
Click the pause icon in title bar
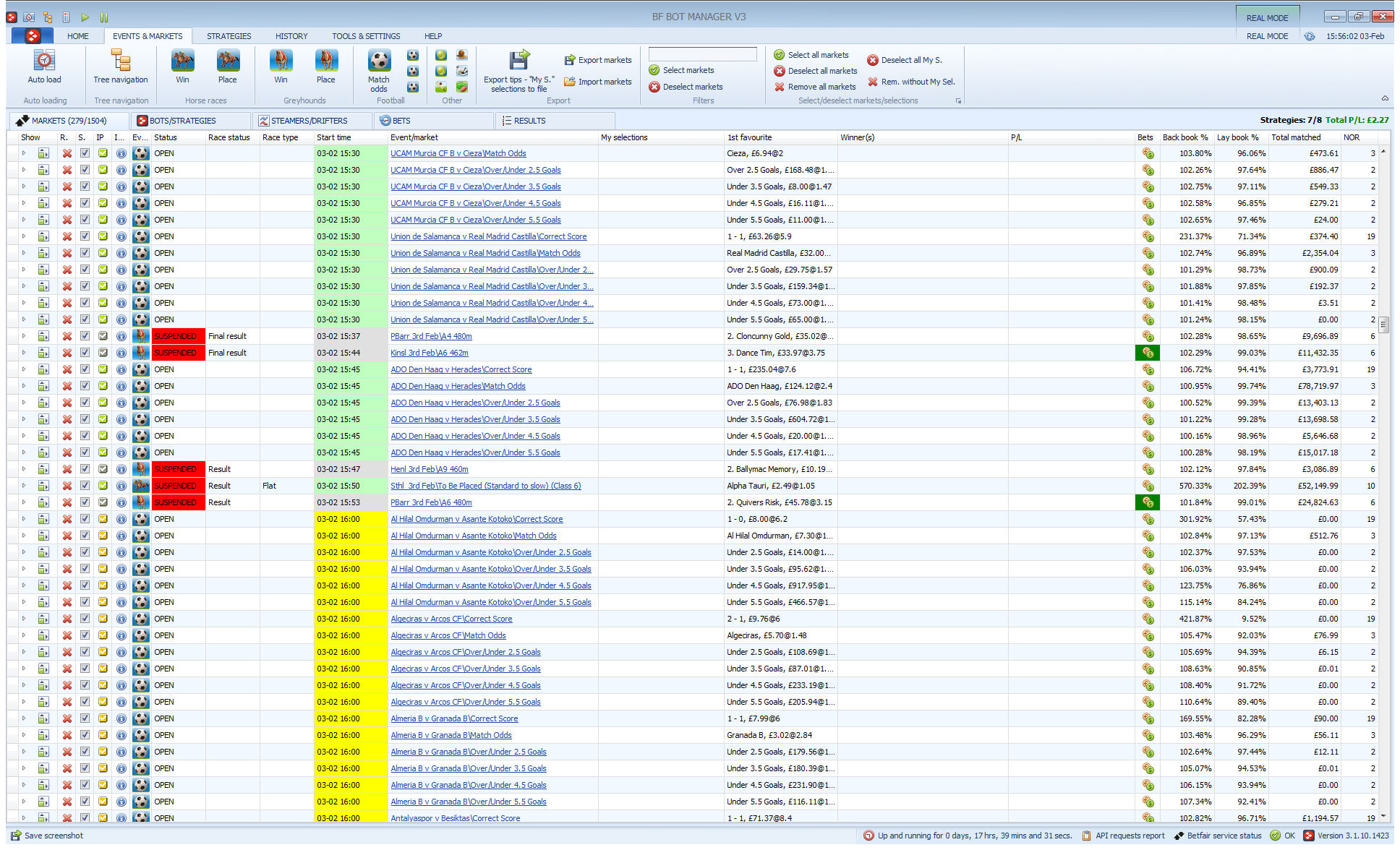[104, 17]
